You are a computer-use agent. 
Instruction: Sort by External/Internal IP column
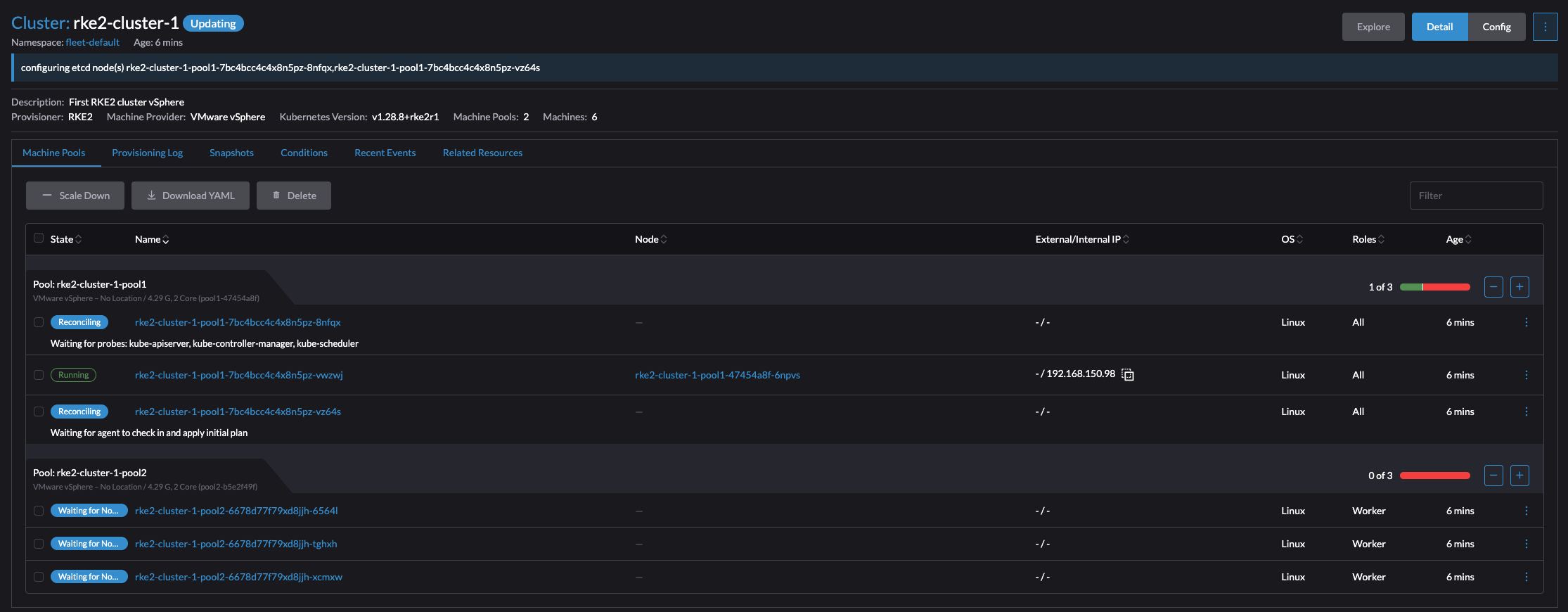1082,239
